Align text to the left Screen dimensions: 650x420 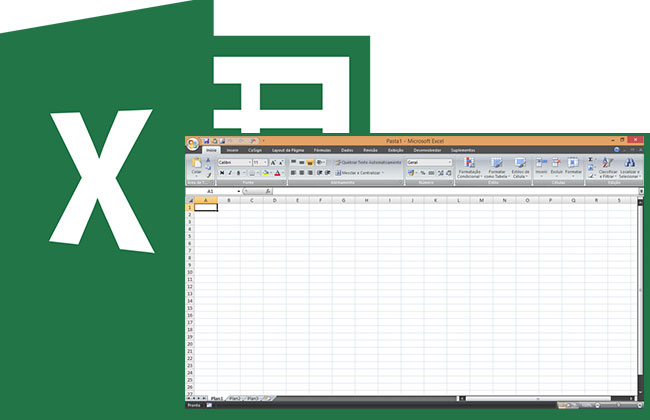point(293,172)
